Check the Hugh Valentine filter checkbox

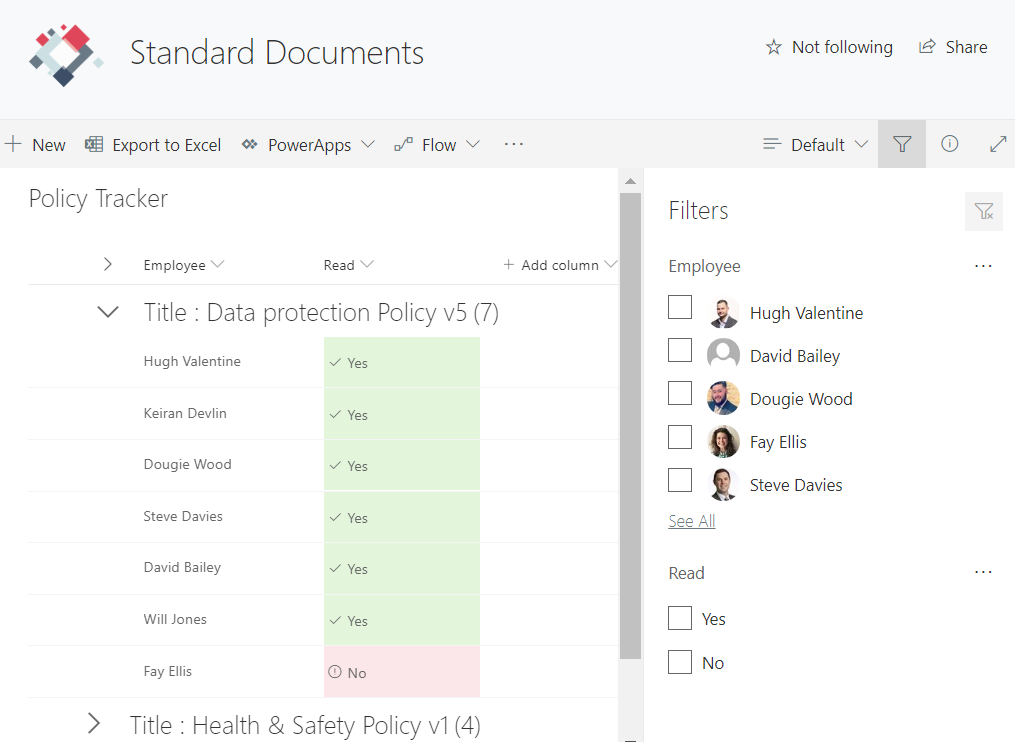680,307
